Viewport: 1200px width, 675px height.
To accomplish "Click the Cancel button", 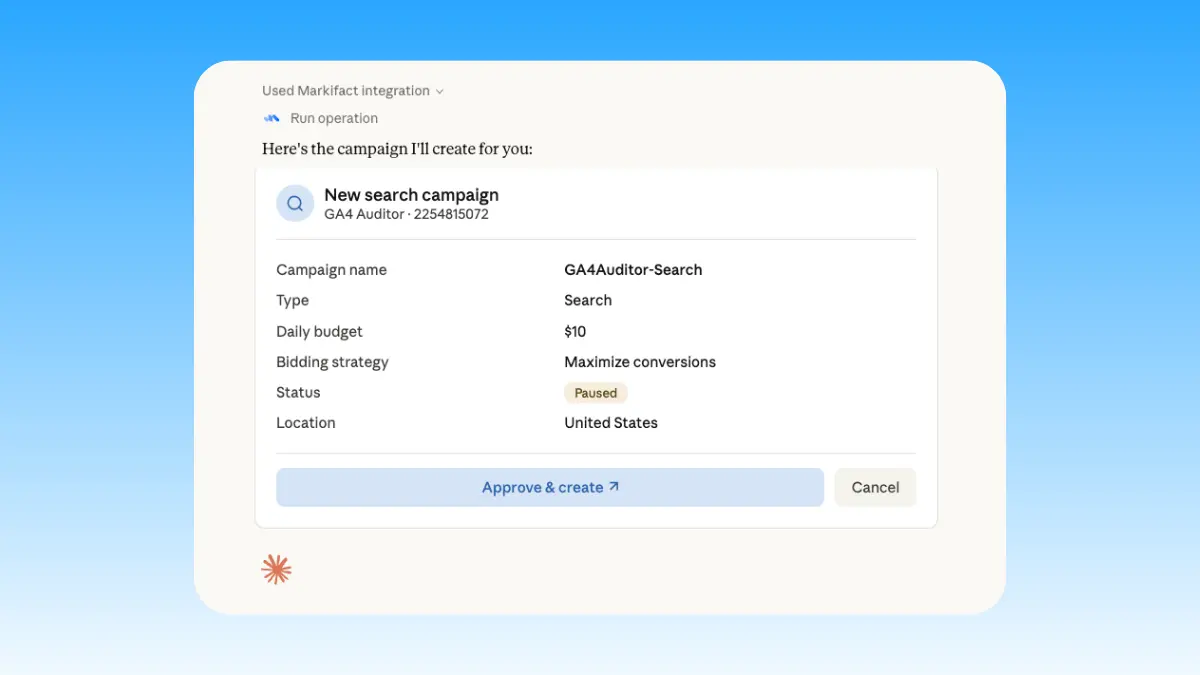I will (875, 487).
